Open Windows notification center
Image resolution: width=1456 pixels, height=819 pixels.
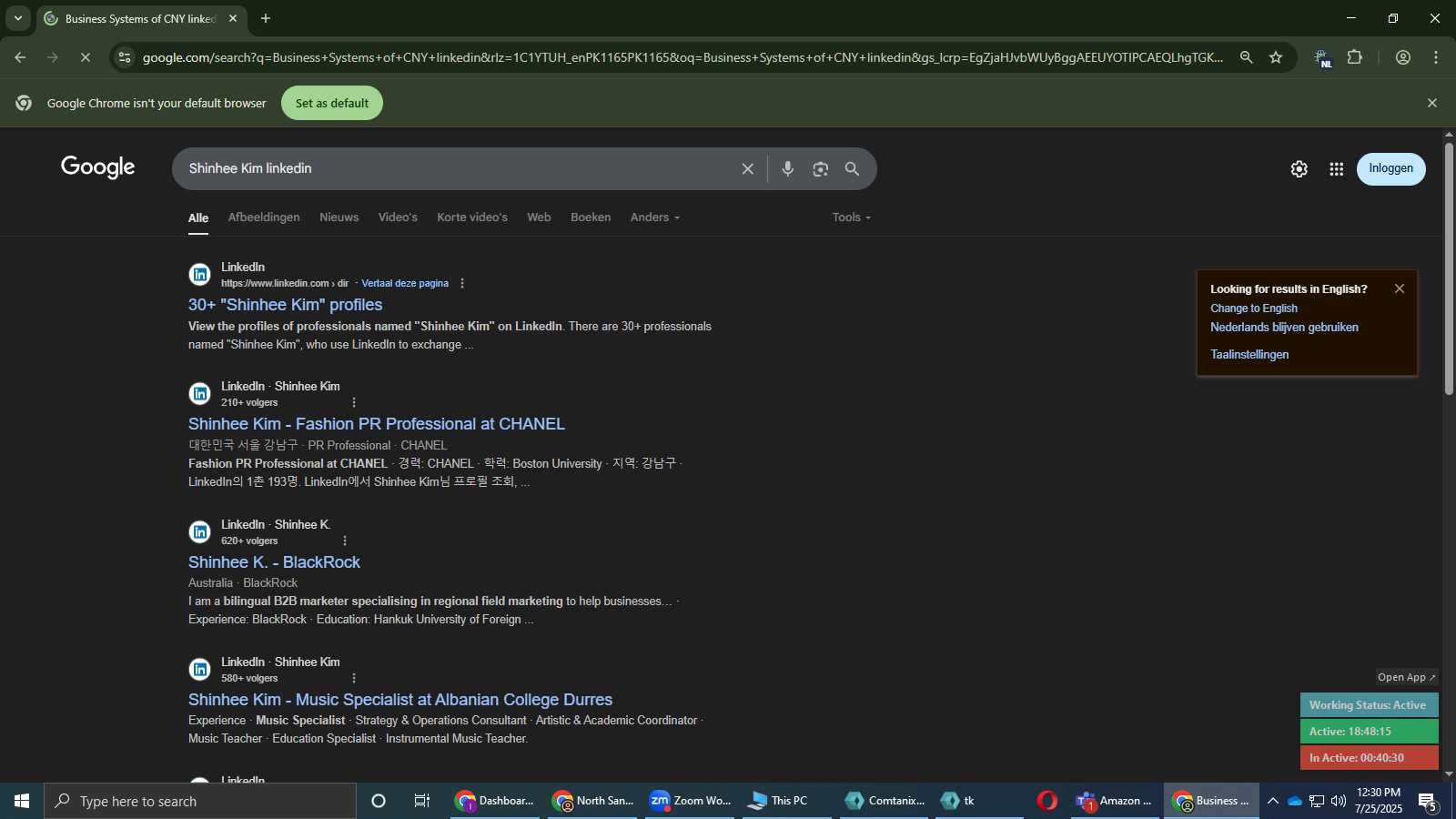[1429, 802]
